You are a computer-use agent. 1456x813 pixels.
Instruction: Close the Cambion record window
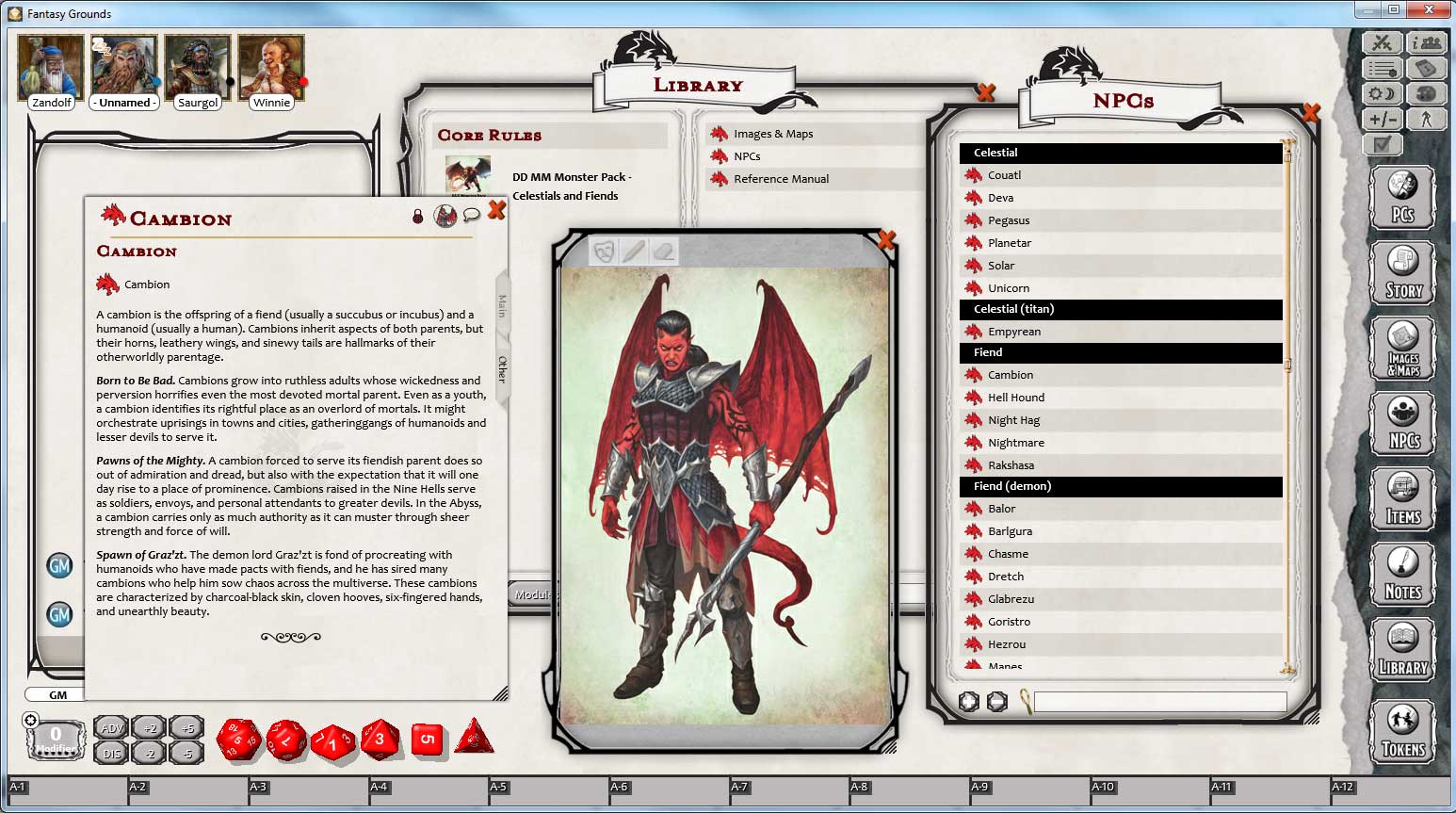coord(496,210)
